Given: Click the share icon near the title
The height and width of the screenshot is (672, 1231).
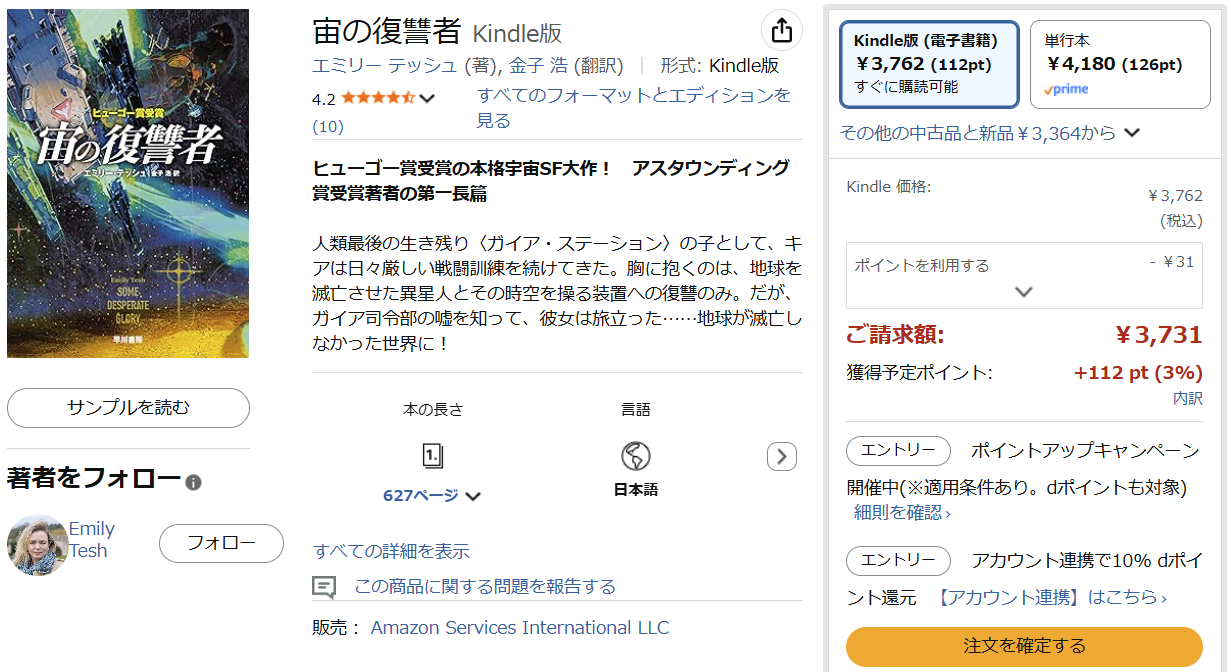Looking at the screenshot, I should (782, 31).
